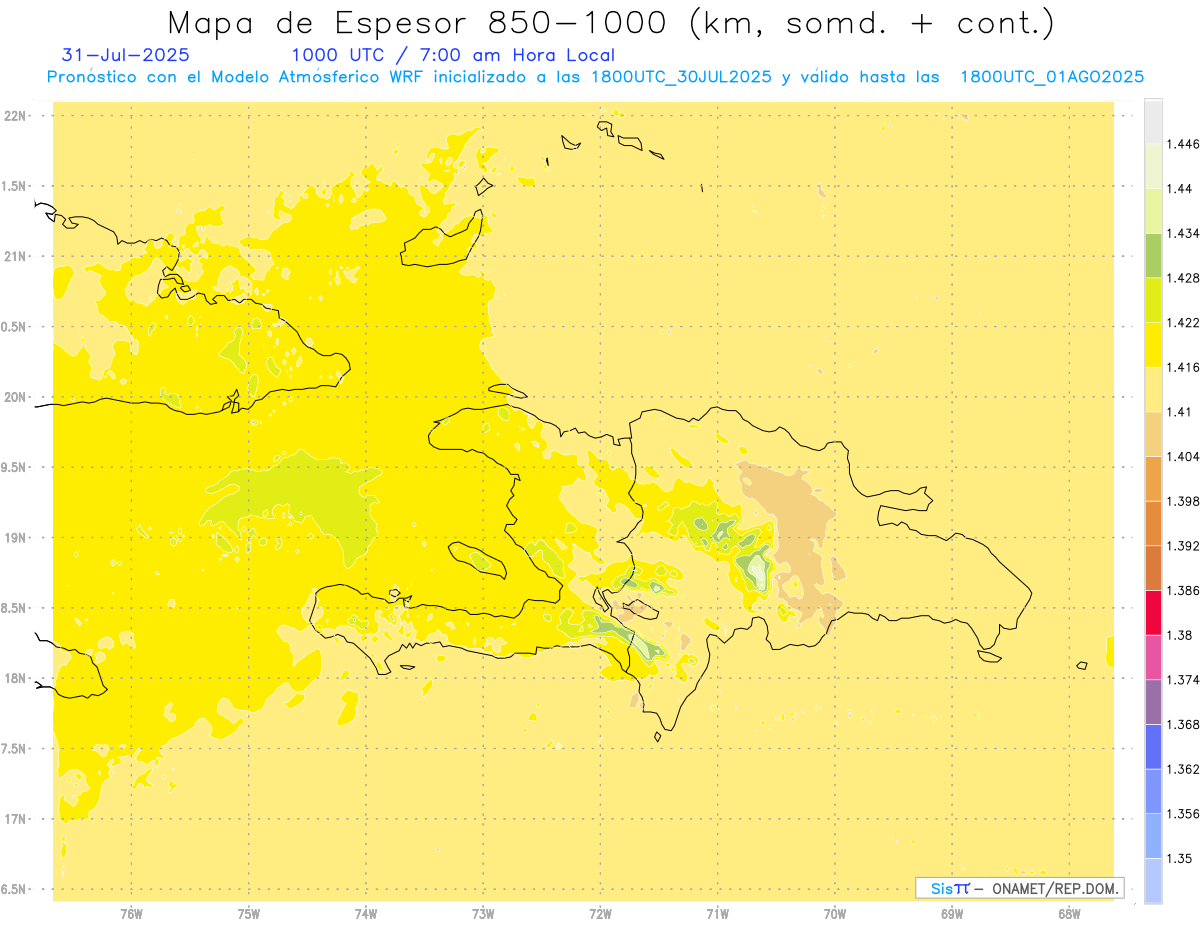Click the "1.398" color scale value
The image size is (1200, 927).
(x=1185, y=501)
